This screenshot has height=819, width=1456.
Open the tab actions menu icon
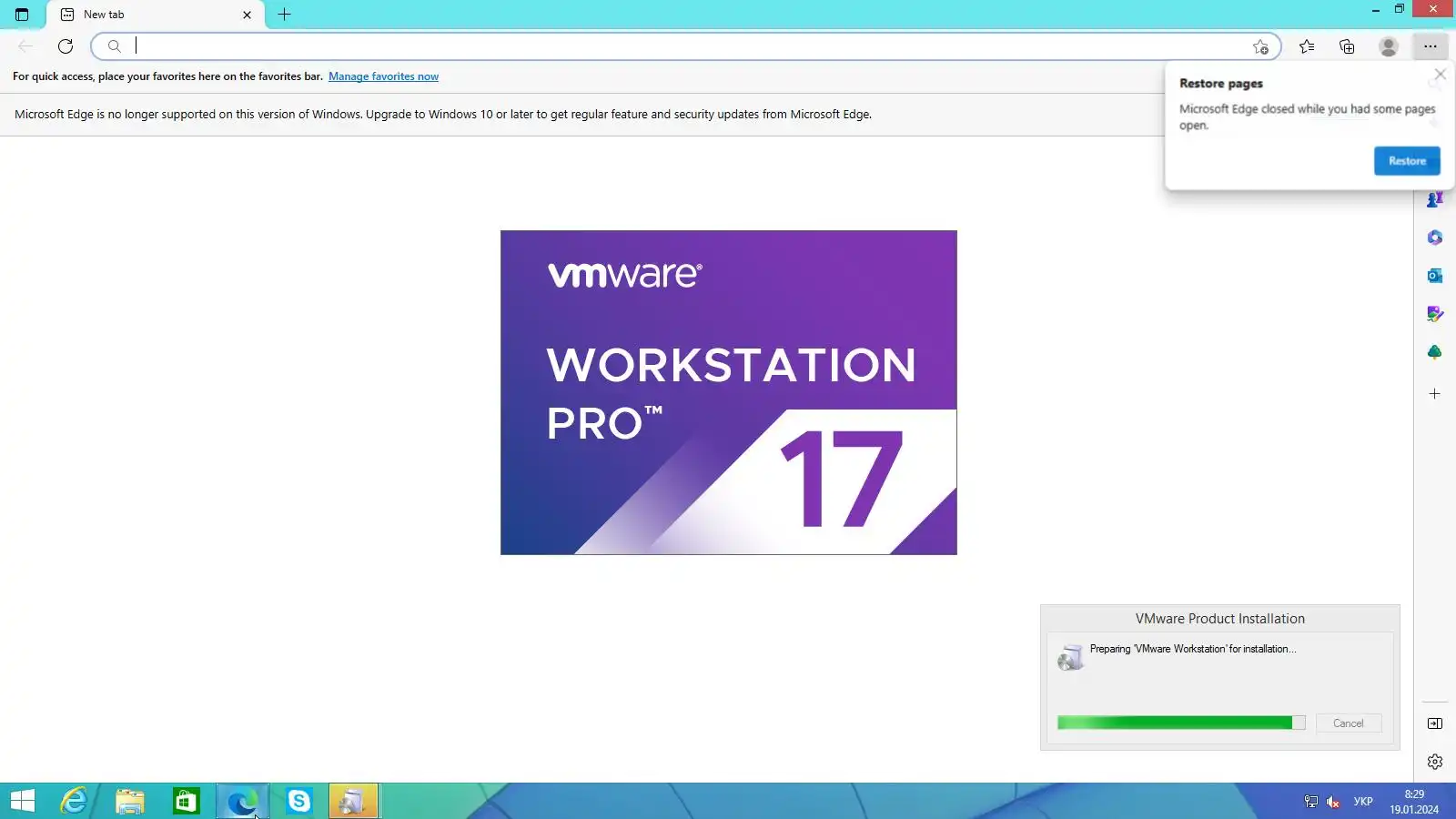click(x=22, y=15)
